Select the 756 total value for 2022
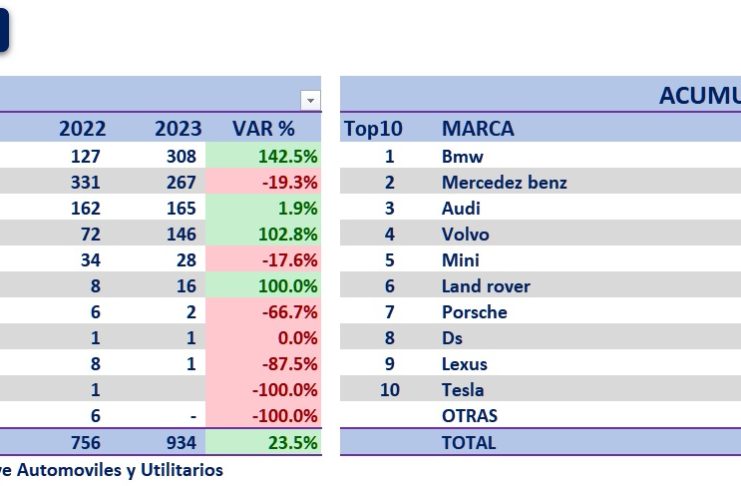Image resolution: width=741 pixels, height=486 pixels. pyautogui.click(x=85, y=442)
